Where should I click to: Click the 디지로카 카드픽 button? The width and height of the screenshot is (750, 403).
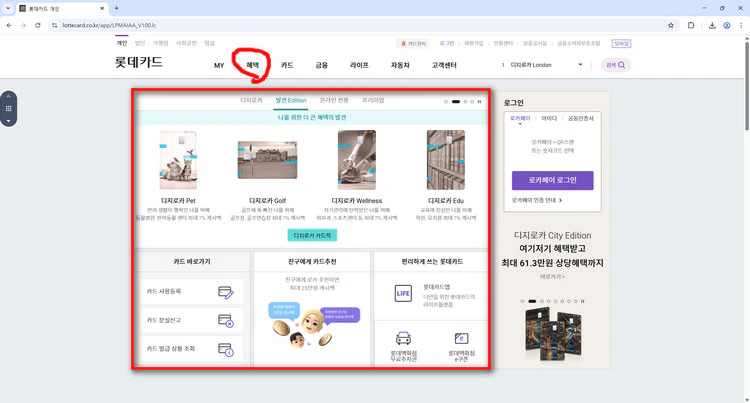point(312,236)
